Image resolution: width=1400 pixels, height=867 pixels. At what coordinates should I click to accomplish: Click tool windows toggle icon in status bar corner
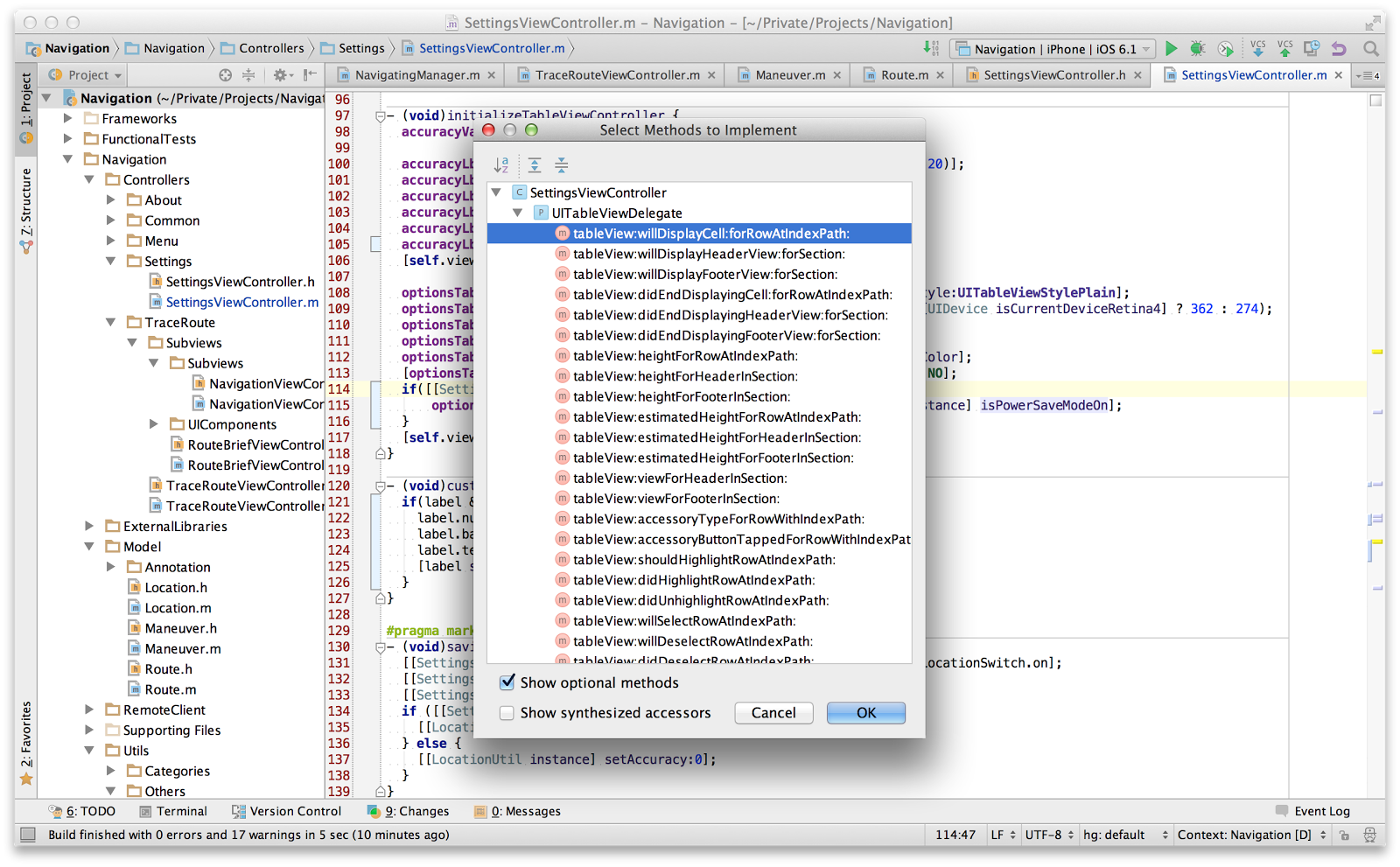click(x=28, y=835)
